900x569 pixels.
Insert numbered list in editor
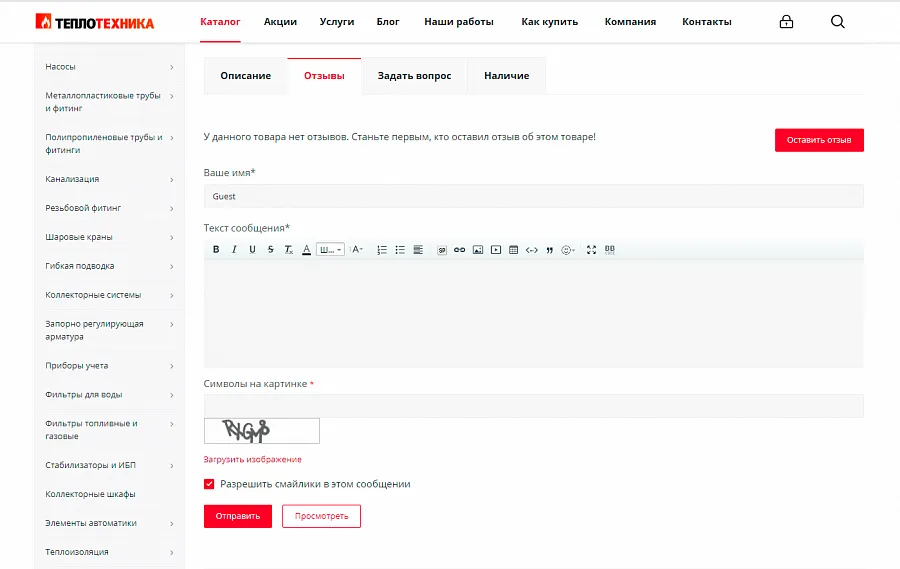point(382,249)
